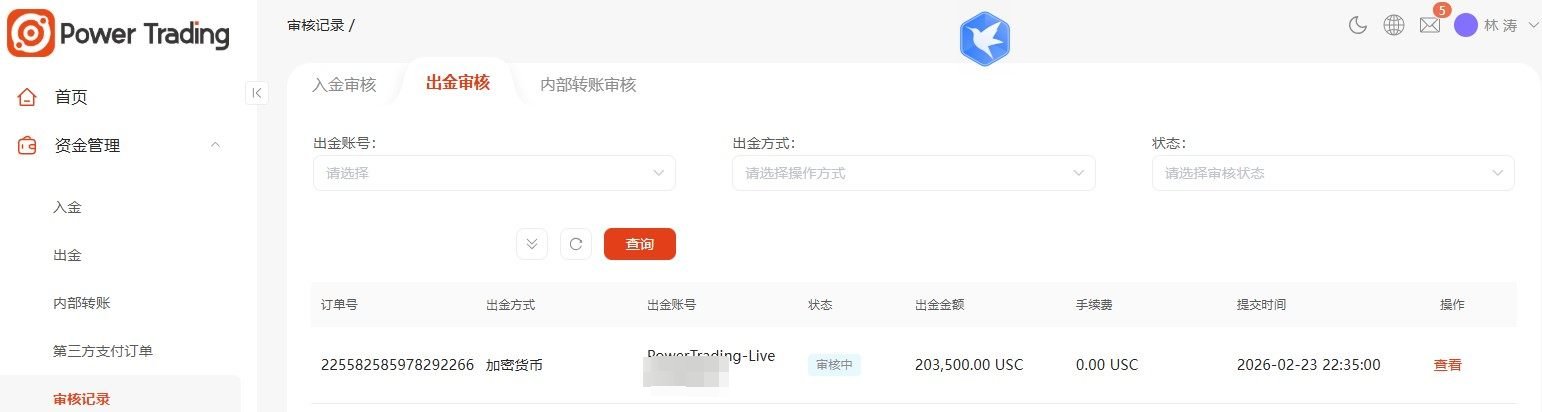Click the 203,500.00 USC amount
1542x412 pixels.
[969, 365]
